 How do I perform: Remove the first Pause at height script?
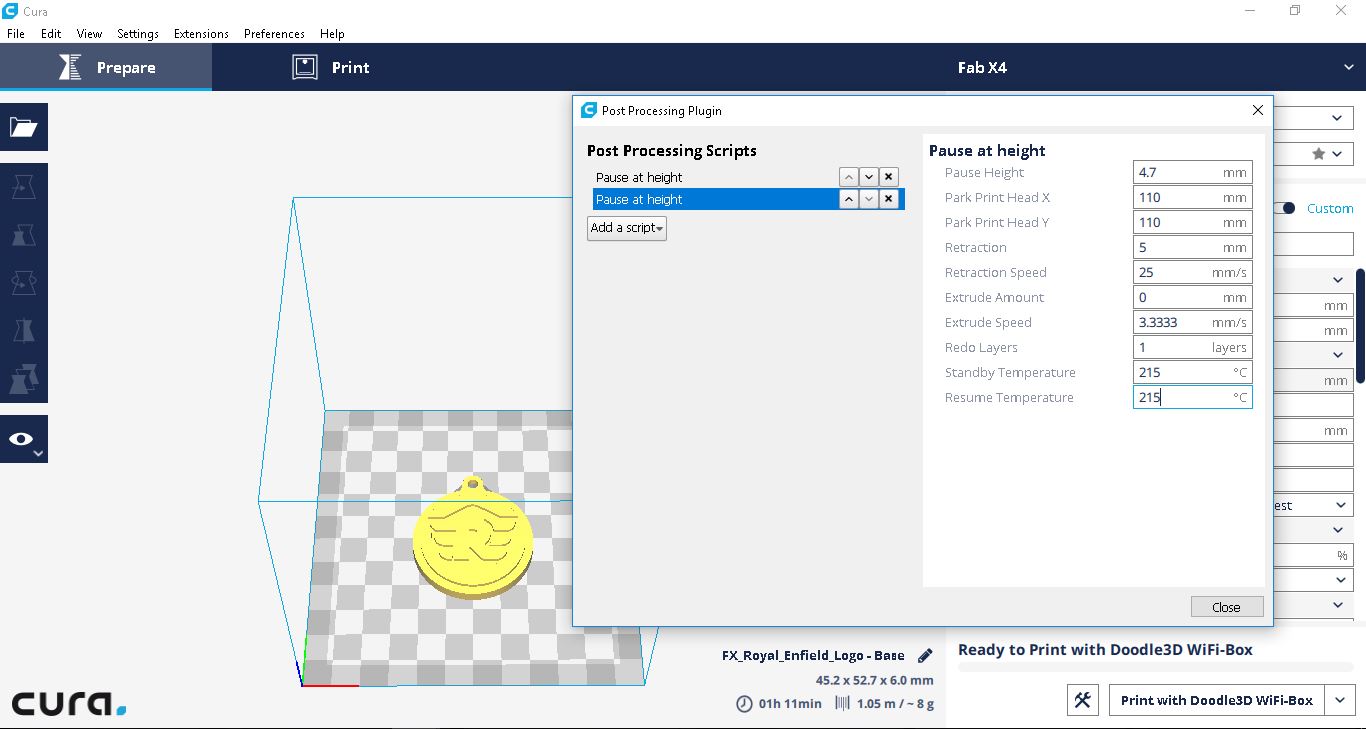point(889,177)
